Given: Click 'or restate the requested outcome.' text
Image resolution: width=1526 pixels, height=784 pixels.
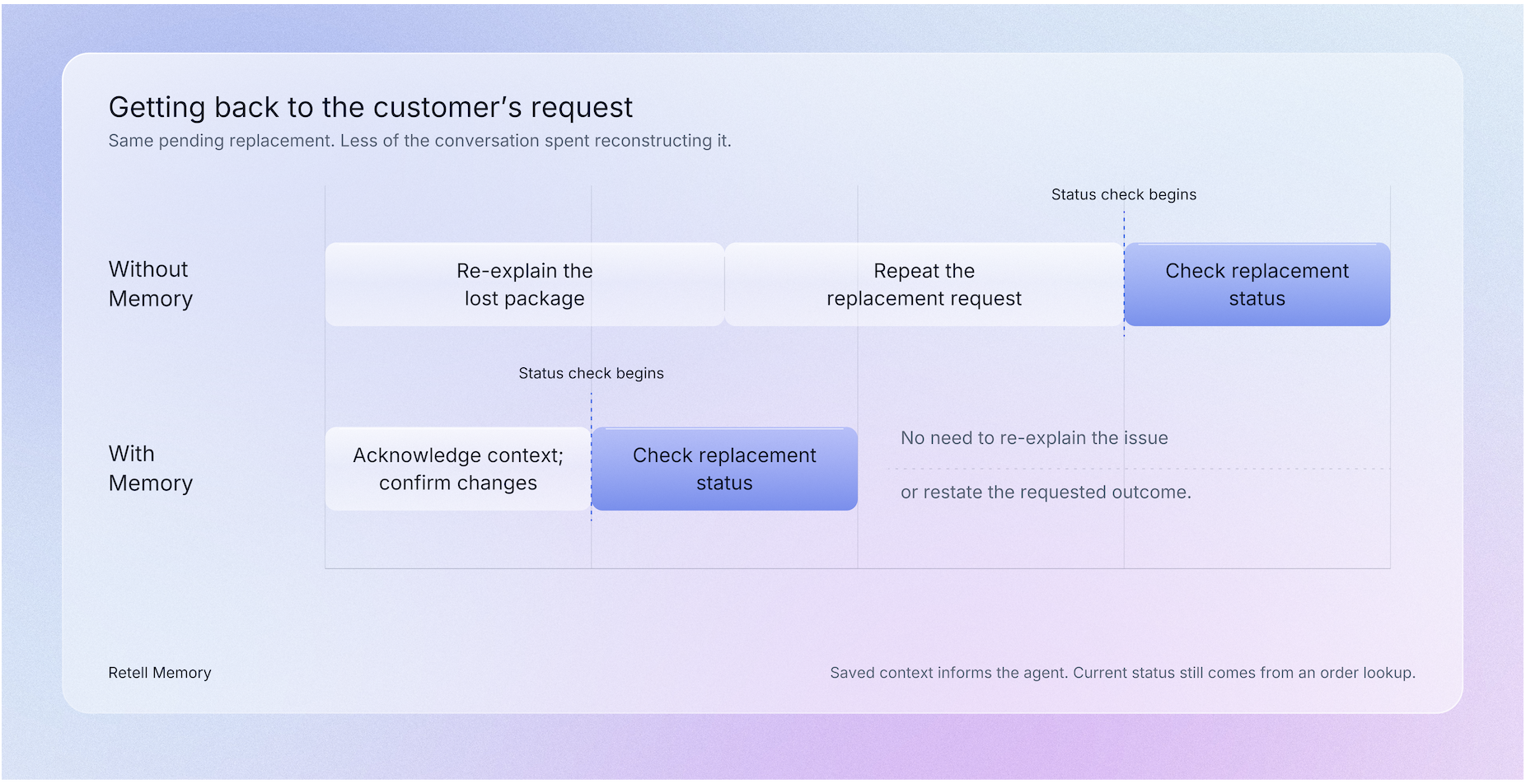Looking at the screenshot, I should pos(1046,492).
